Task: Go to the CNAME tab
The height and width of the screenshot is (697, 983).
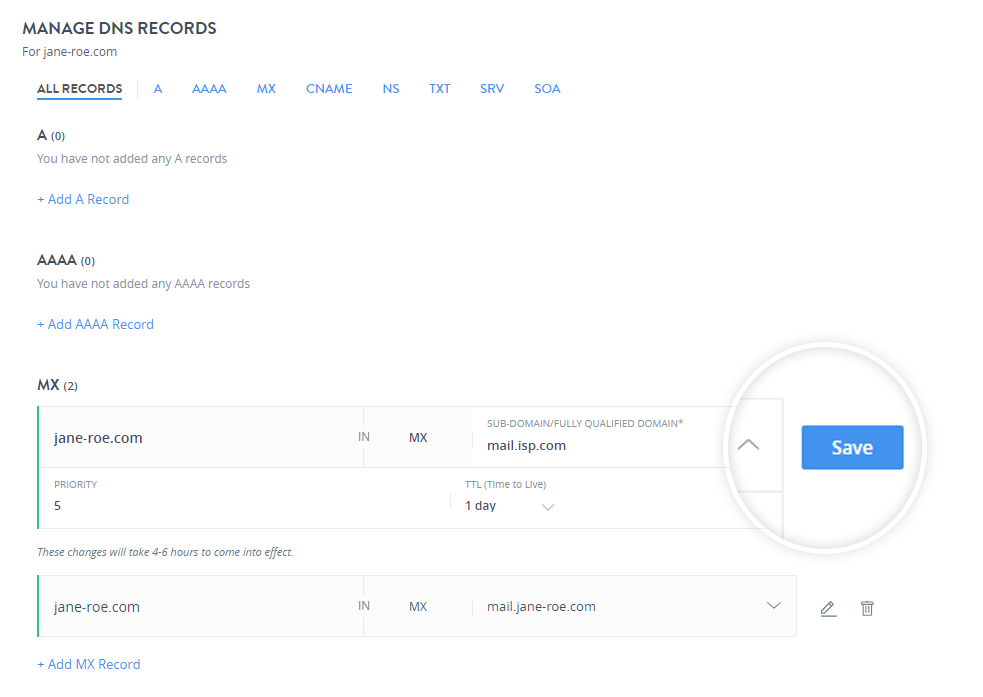Action: tap(329, 89)
